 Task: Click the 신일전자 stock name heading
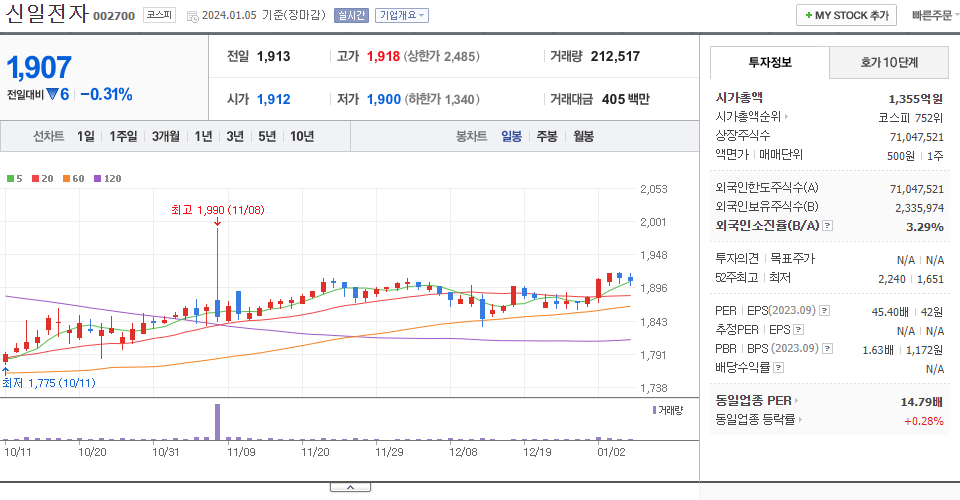pos(47,13)
